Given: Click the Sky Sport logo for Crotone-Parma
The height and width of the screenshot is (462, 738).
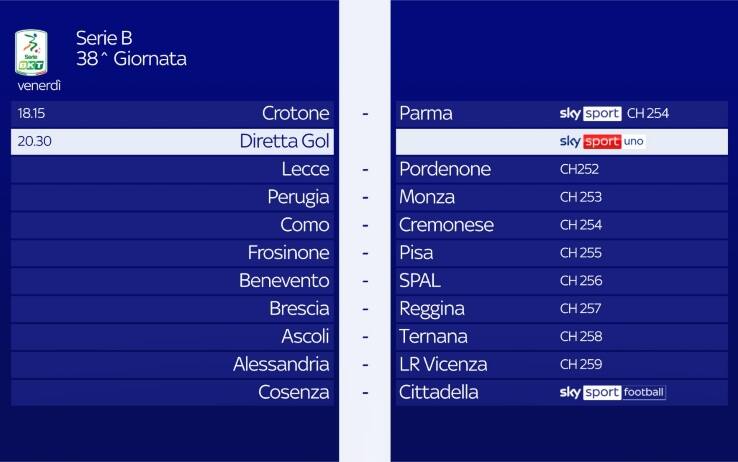Looking at the screenshot, I should click(x=591, y=113).
